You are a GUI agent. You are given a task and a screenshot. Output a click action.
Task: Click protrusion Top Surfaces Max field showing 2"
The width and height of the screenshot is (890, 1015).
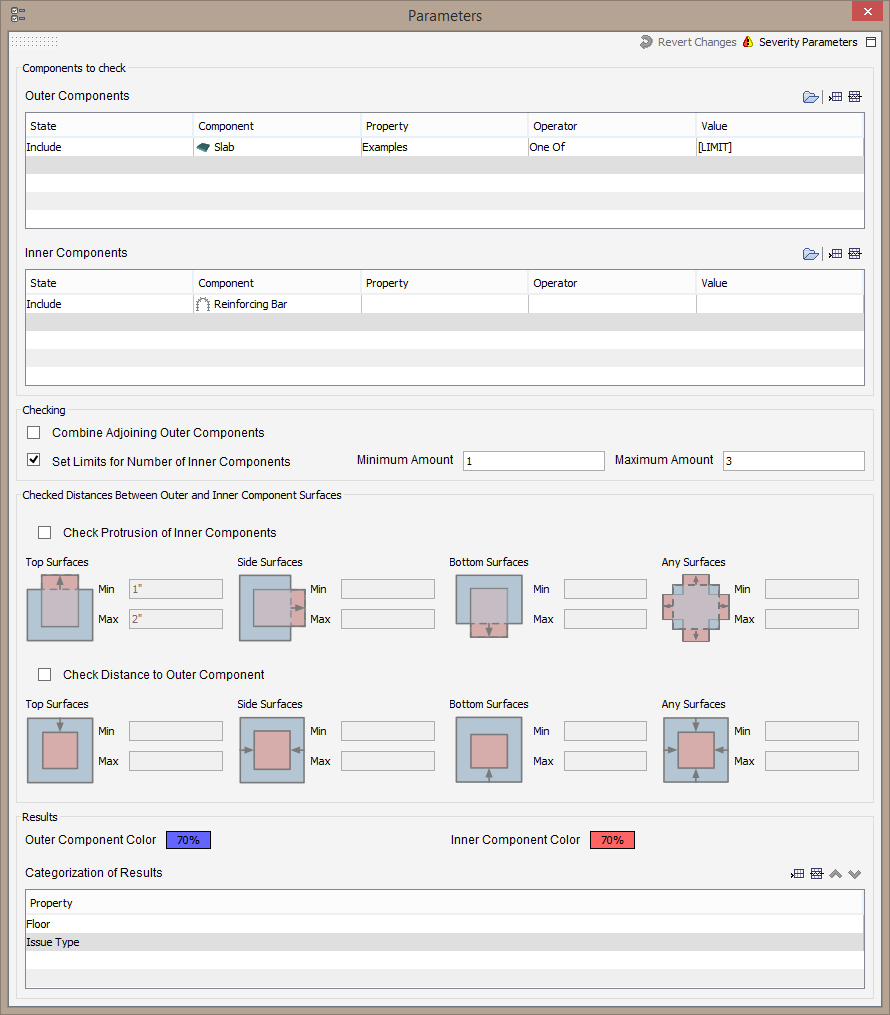[x=176, y=619]
